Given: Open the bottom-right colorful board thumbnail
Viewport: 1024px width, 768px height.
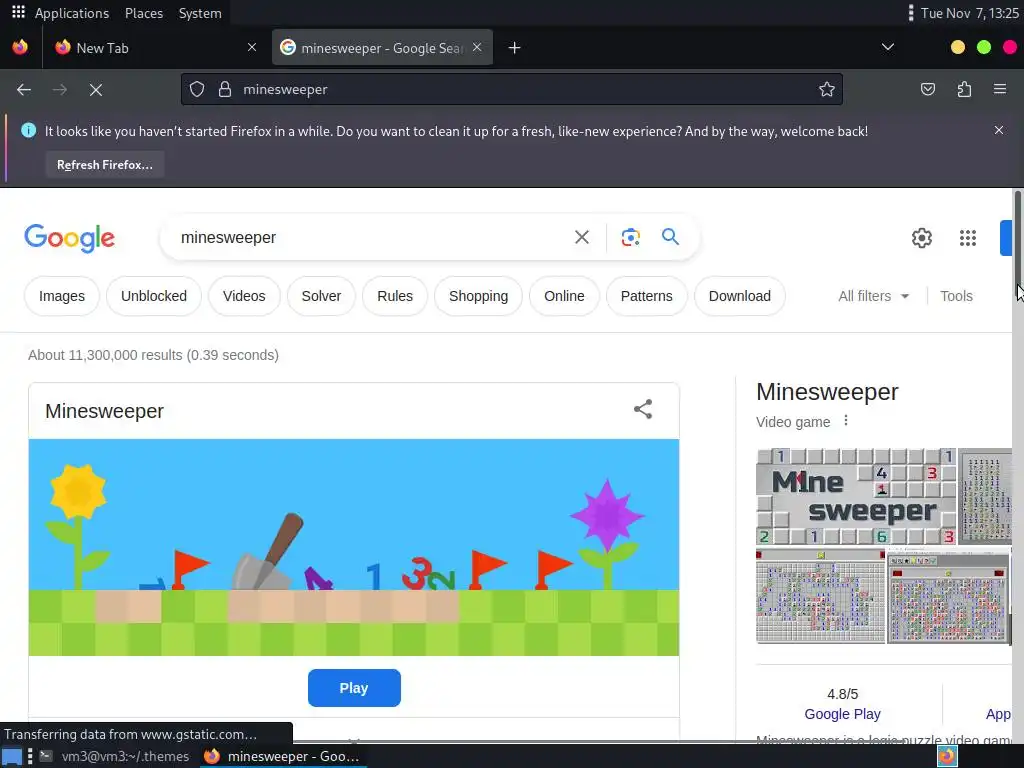Looking at the screenshot, I should tap(948, 598).
